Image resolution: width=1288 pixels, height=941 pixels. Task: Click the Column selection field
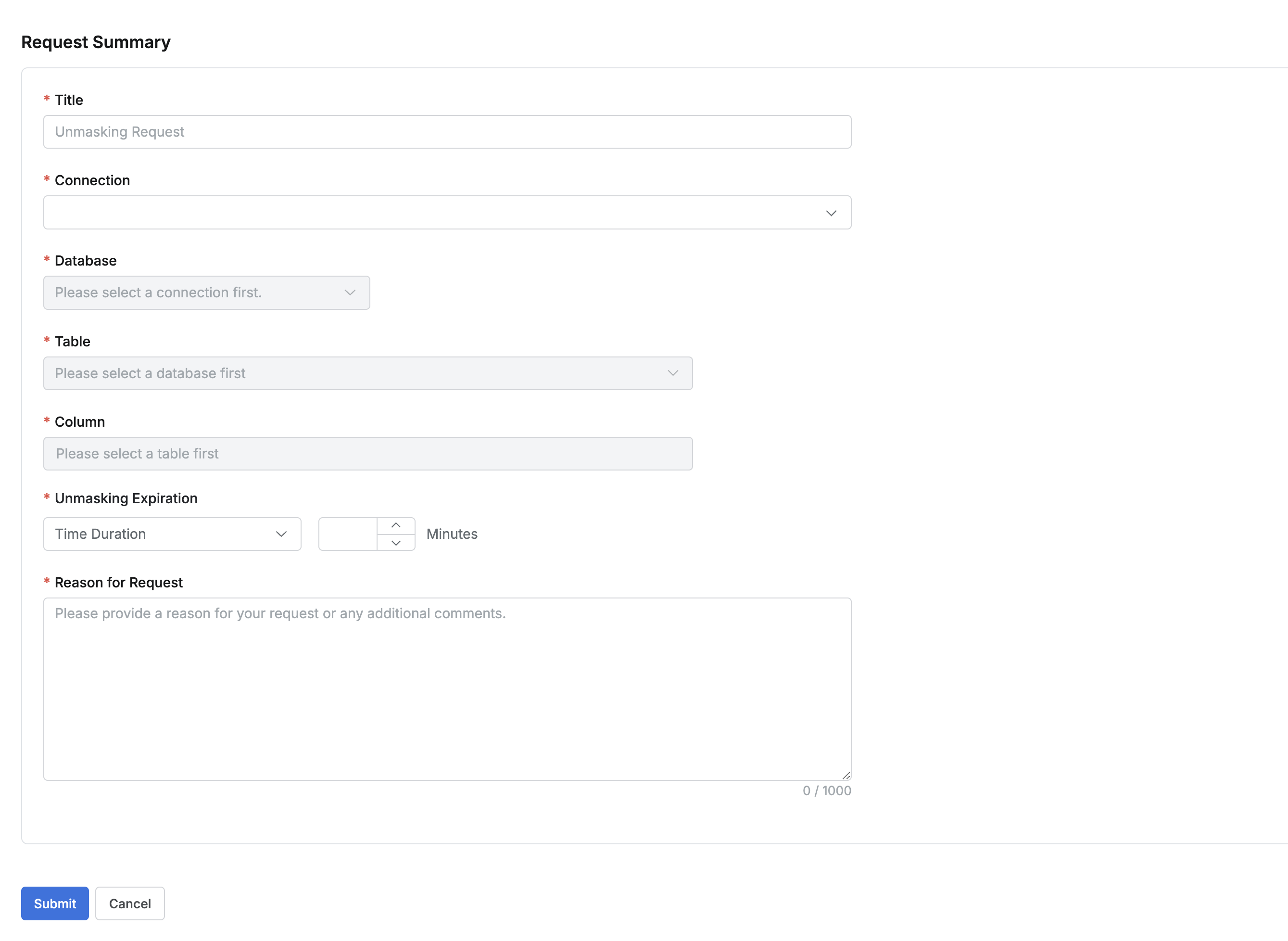367,454
